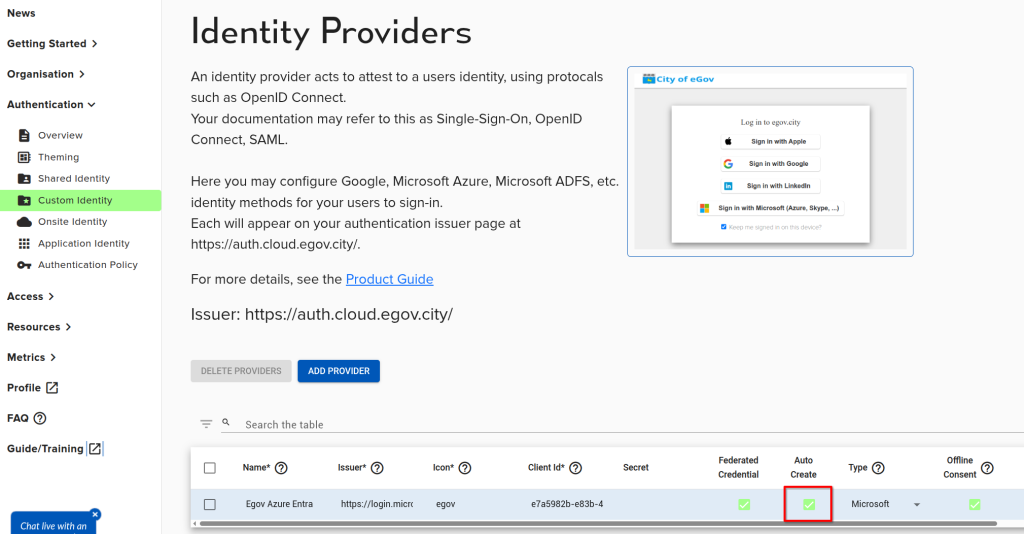The width and height of the screenshot is (1024, 534).
Task: Toggle the Federated Credential checkbox
Action: click(x=744, y=504)
